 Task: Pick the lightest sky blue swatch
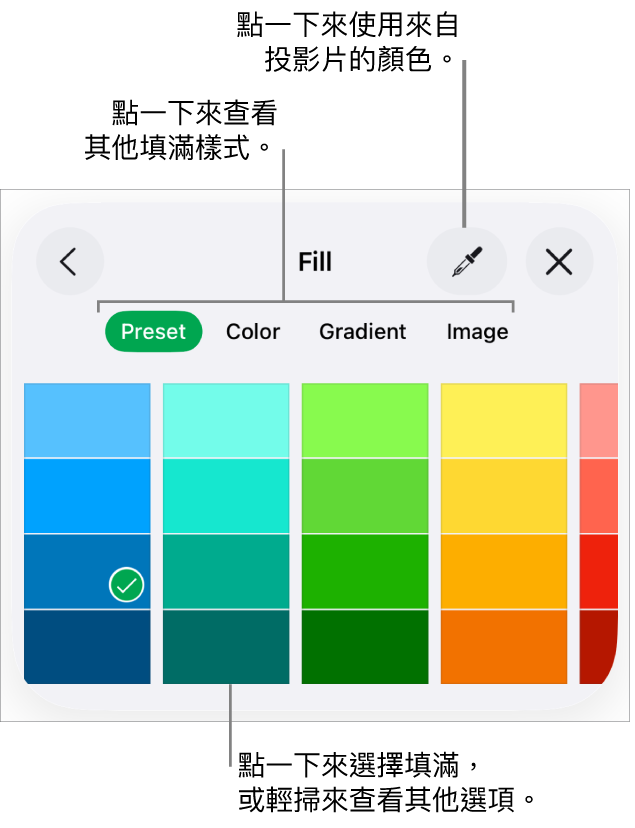point(87,420)
